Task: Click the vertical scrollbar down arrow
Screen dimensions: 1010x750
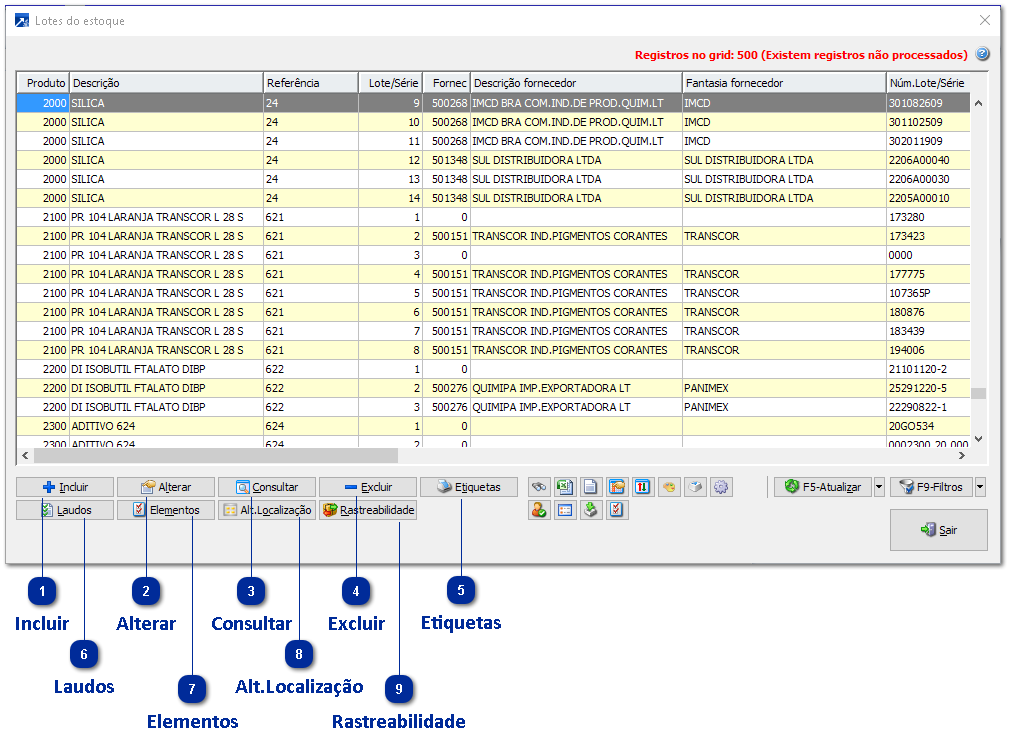Action: click(x=978, y=438)
